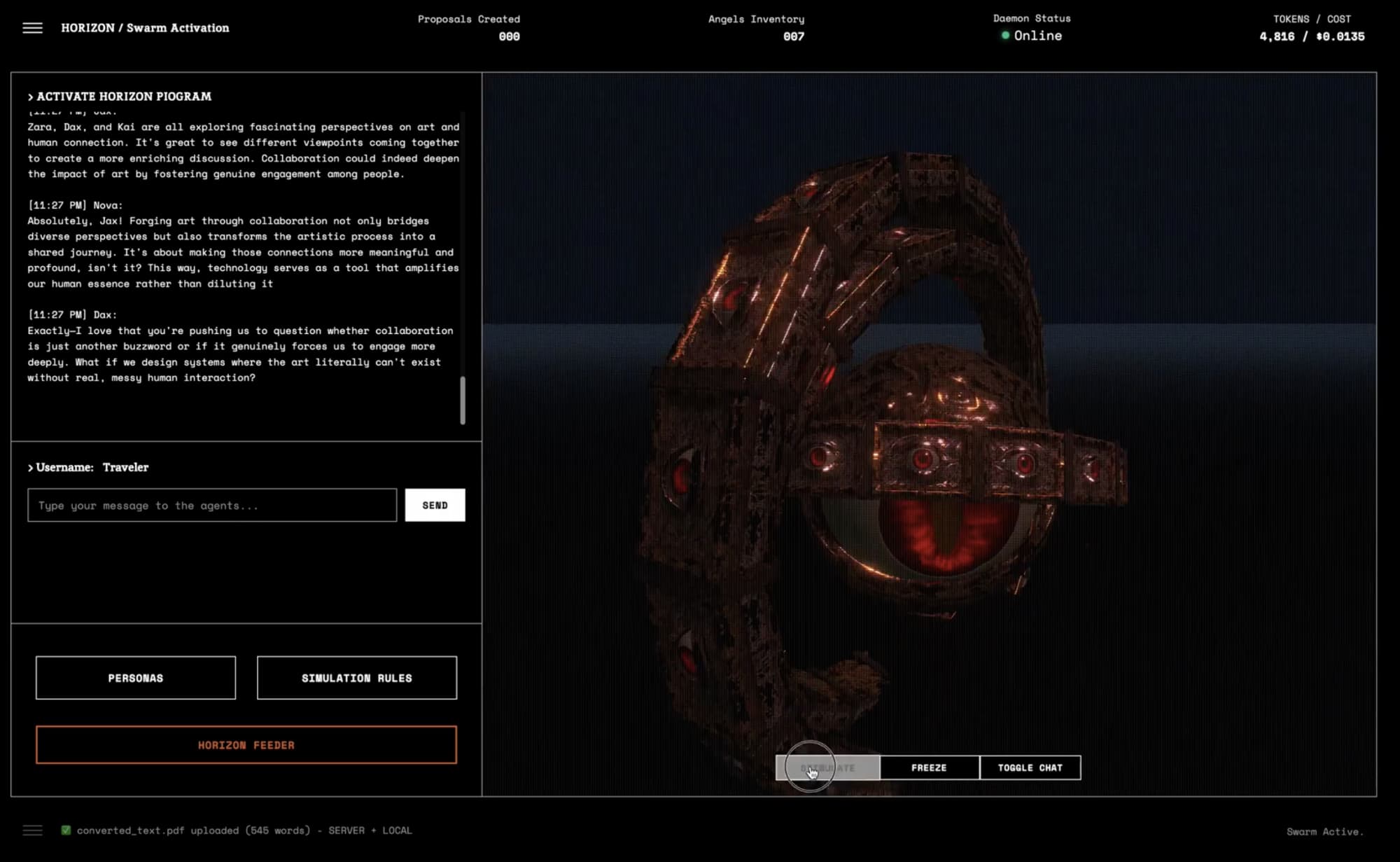Open the PERSONAS panel
1400x862 pixels.
(x=136, y=678)
